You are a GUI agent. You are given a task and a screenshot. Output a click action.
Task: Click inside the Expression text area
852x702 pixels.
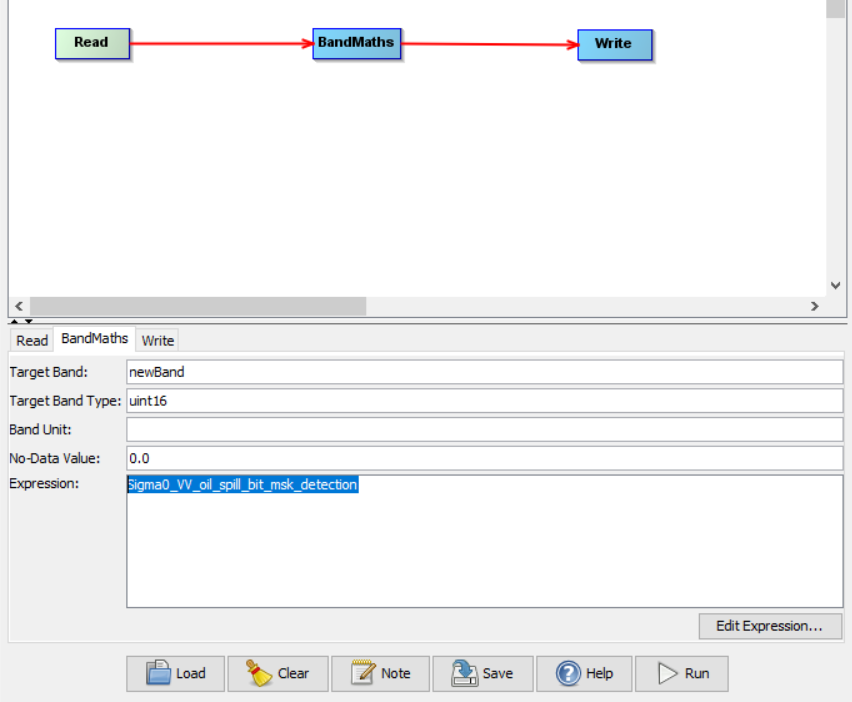pyautogui.click(x=484, y=550)
